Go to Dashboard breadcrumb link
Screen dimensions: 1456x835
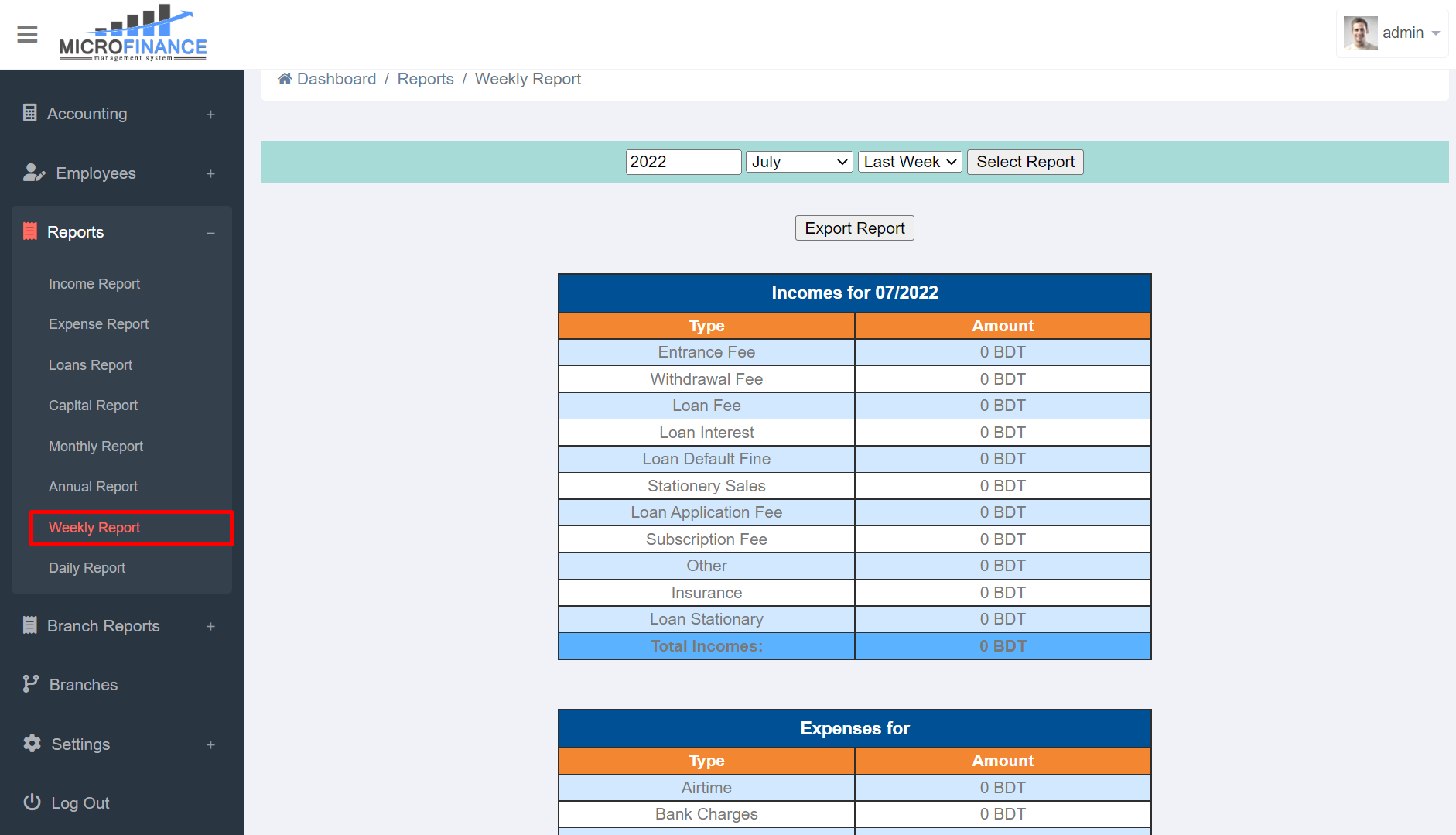[337, 79]
